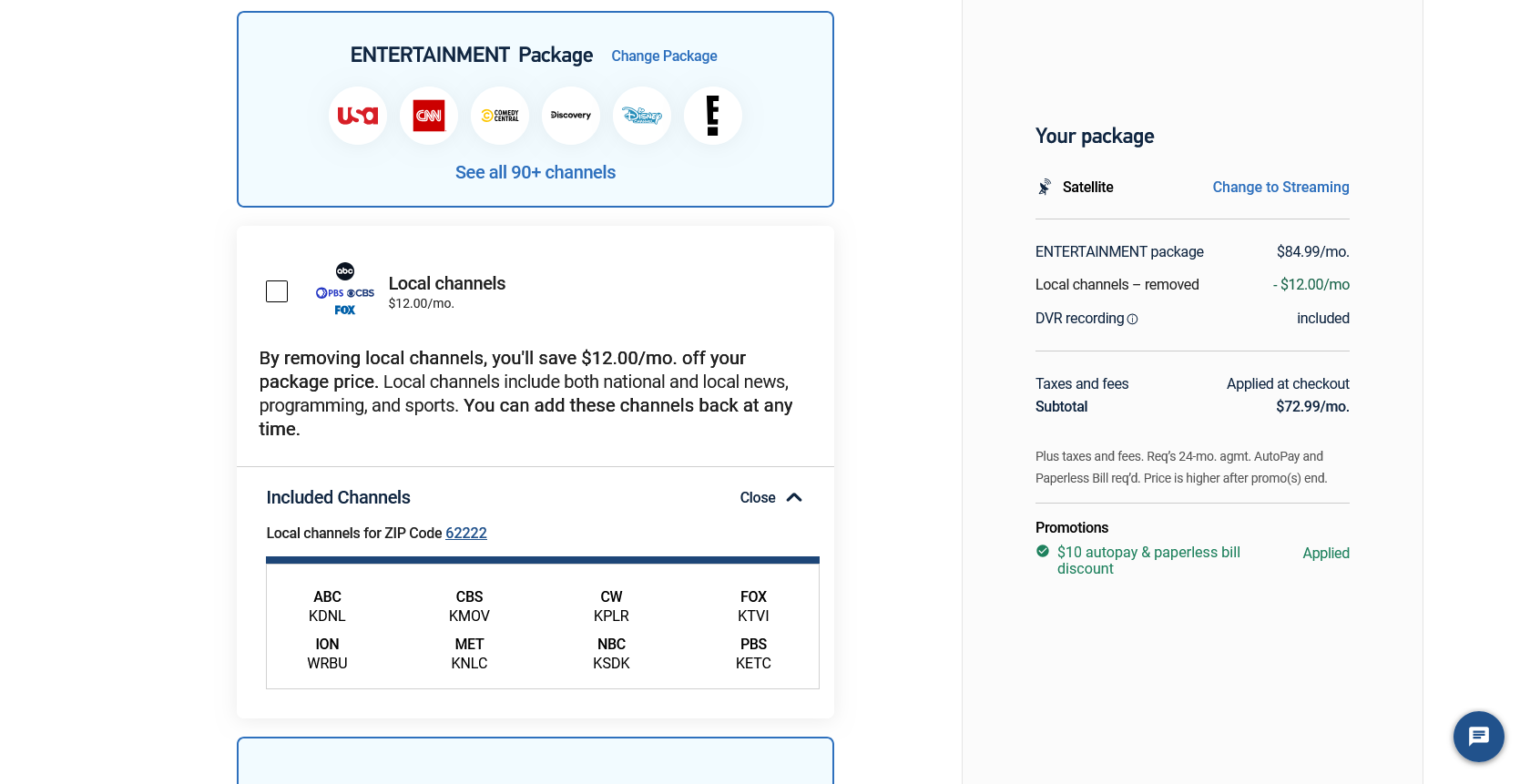Open the chat bubble icon
This screenshot has width=1530, height=784.
[x=1479, y=737]
